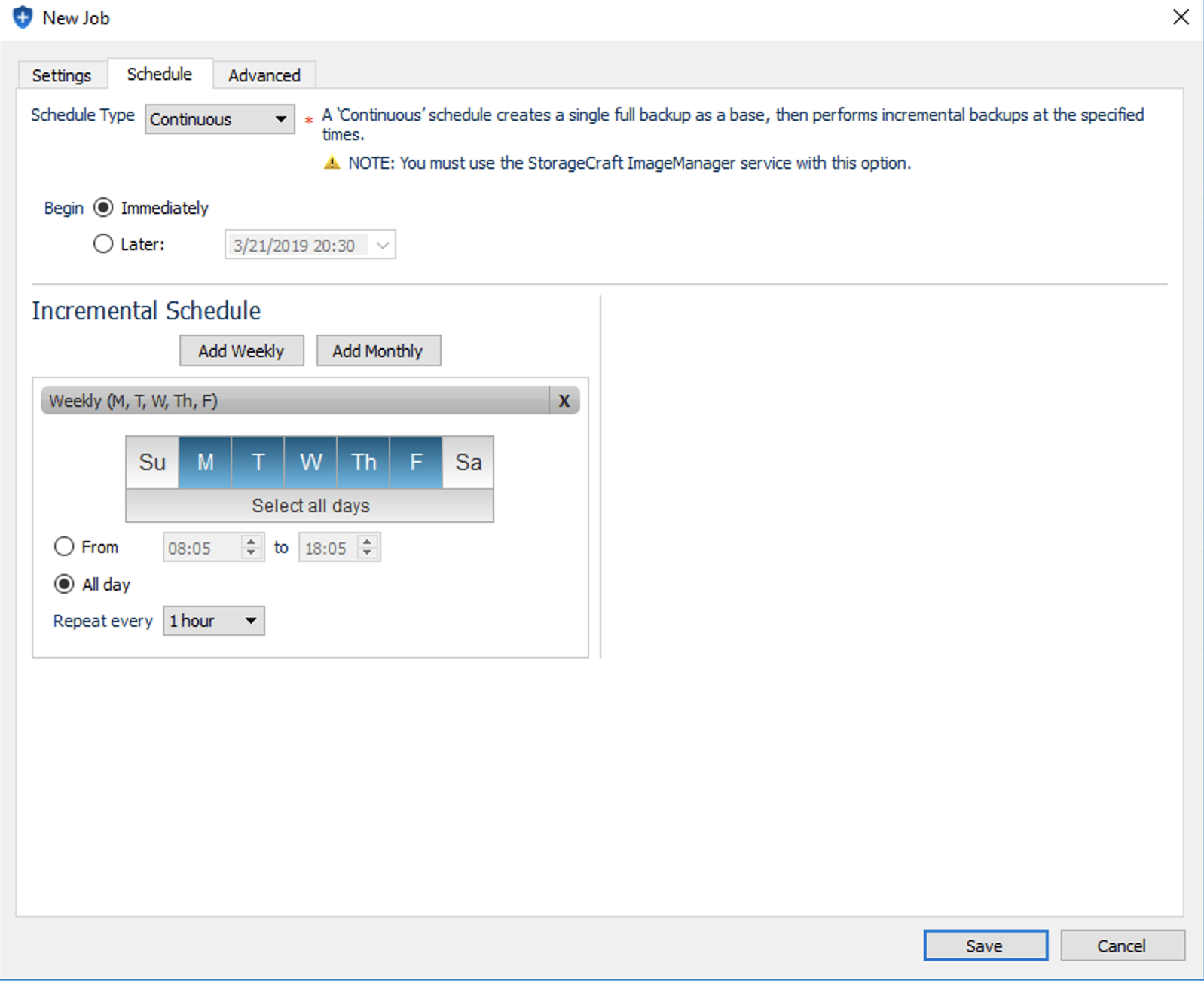Viewport: 1204px width, 981px height.
Task: Toggle the F day button
Action: point(416,462)
